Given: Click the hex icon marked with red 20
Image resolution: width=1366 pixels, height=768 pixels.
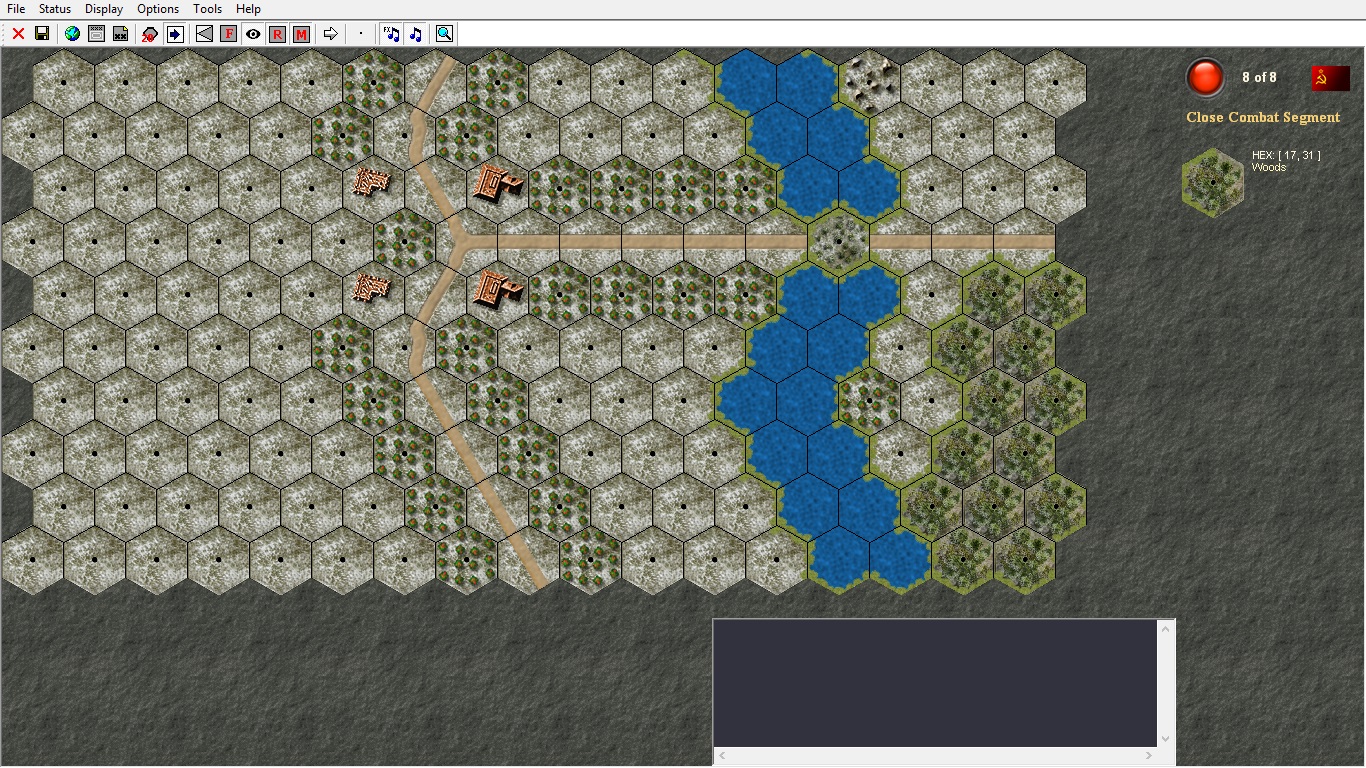Looking at the screenshot, I should click(x=150, y=34).
